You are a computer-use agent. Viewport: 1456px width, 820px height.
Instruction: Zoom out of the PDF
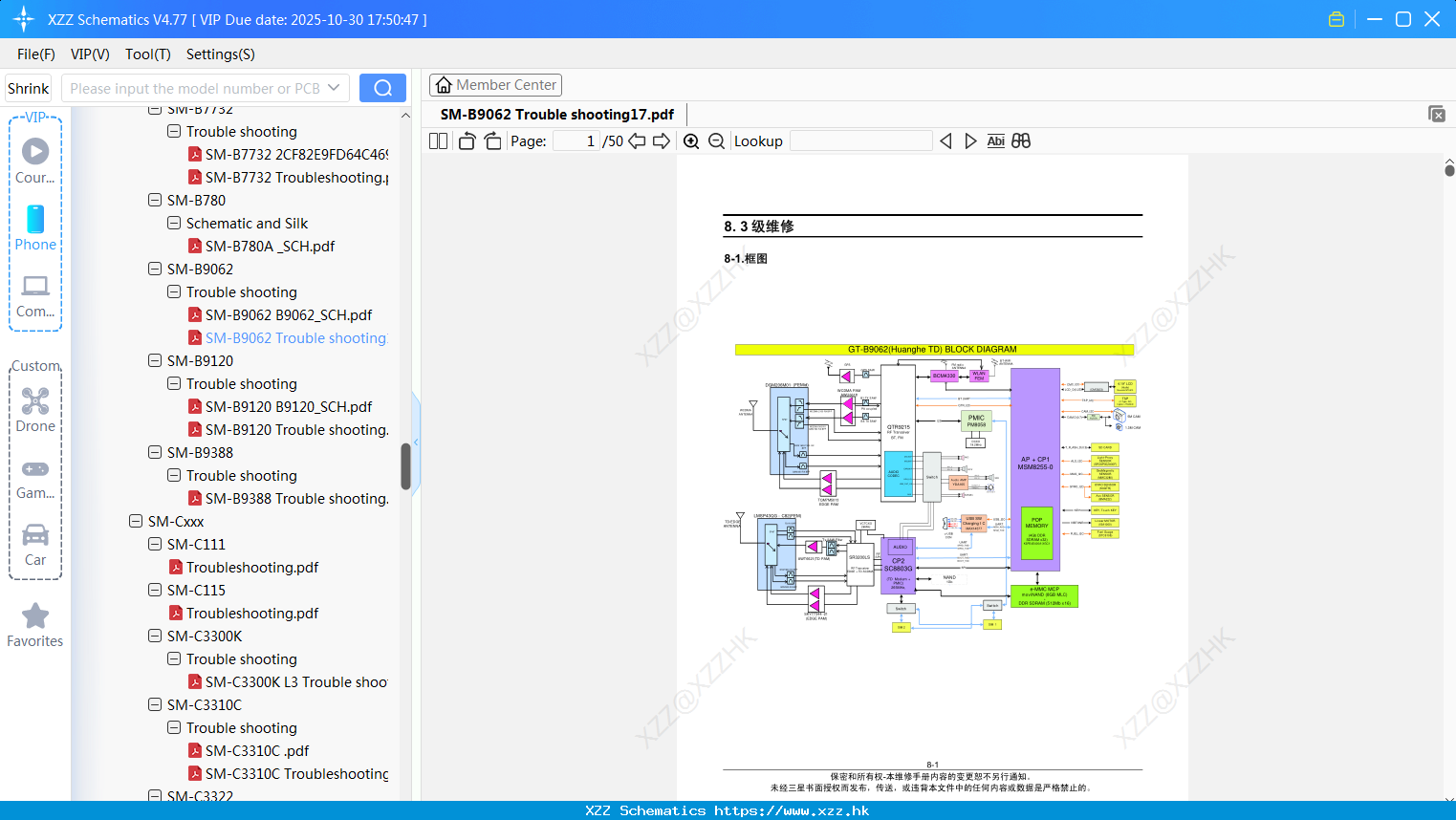716,141
